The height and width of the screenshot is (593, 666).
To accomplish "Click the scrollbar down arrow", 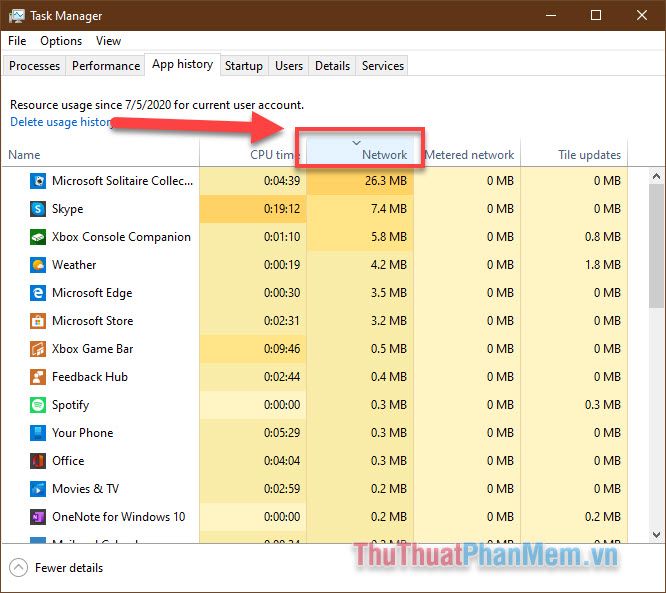I will point(656,534).
